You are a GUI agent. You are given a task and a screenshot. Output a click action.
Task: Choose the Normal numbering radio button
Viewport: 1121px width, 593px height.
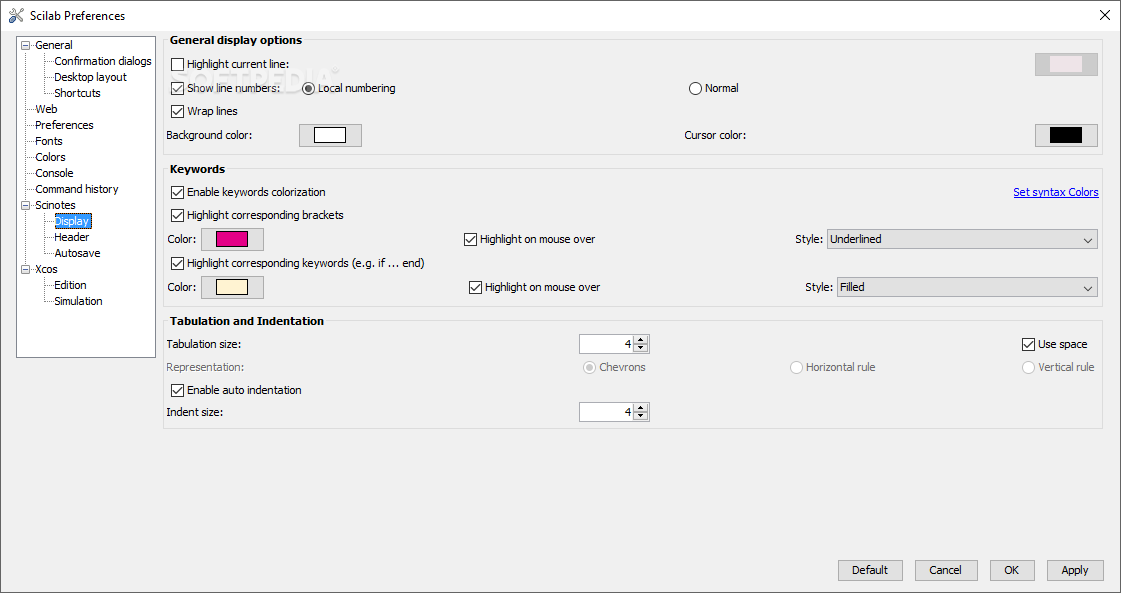pos(695,88)
